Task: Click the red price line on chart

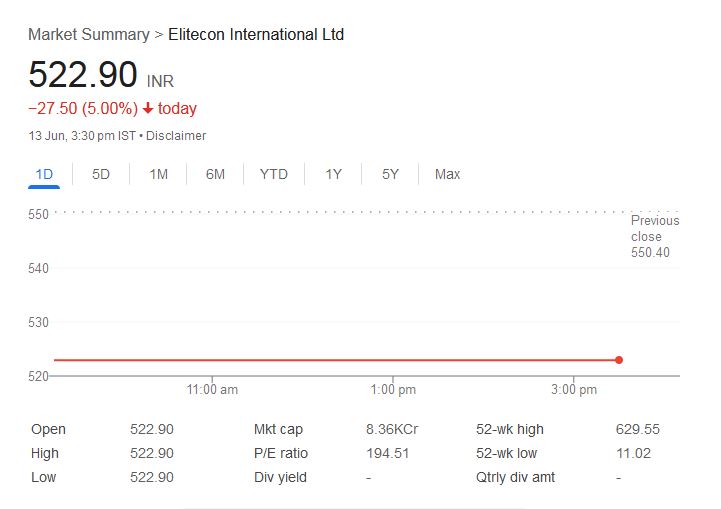Action: tap(330, 360)
